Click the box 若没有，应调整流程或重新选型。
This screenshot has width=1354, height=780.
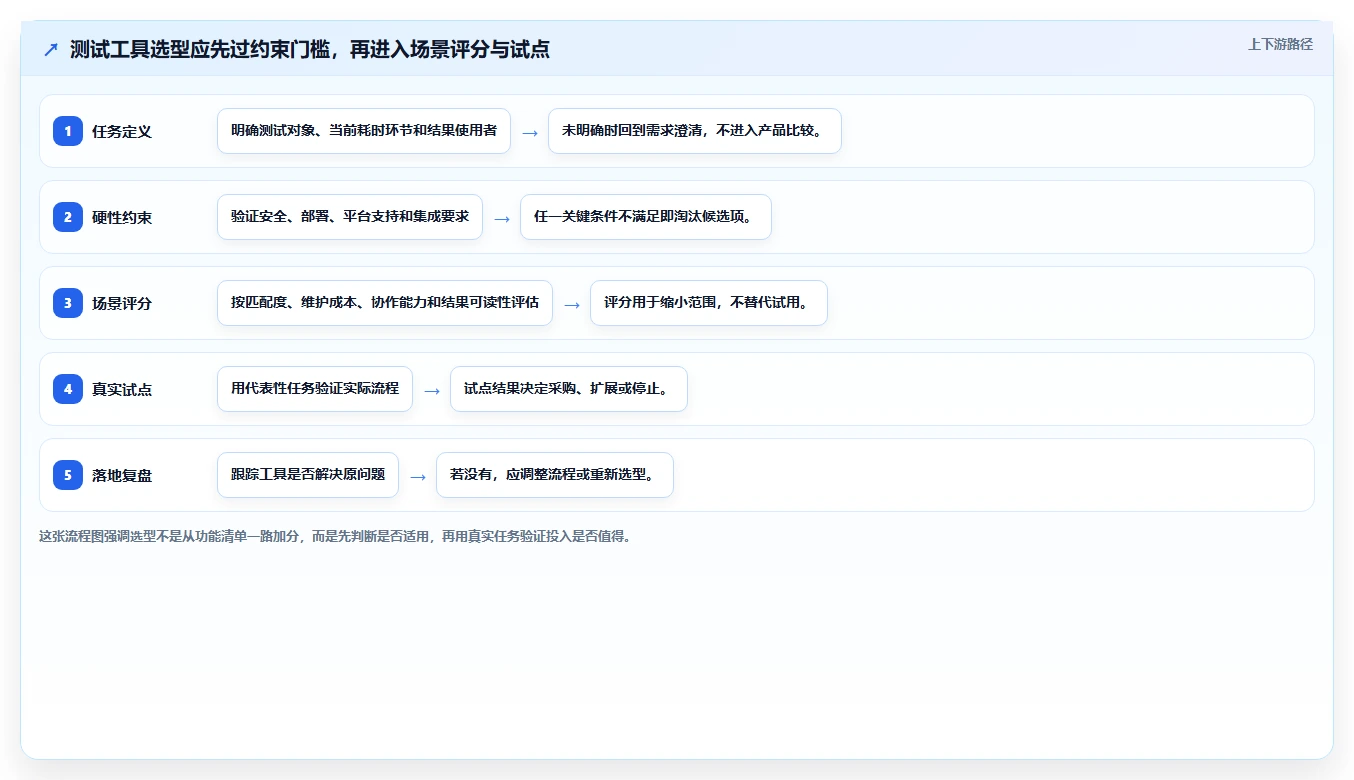[555, 475]
